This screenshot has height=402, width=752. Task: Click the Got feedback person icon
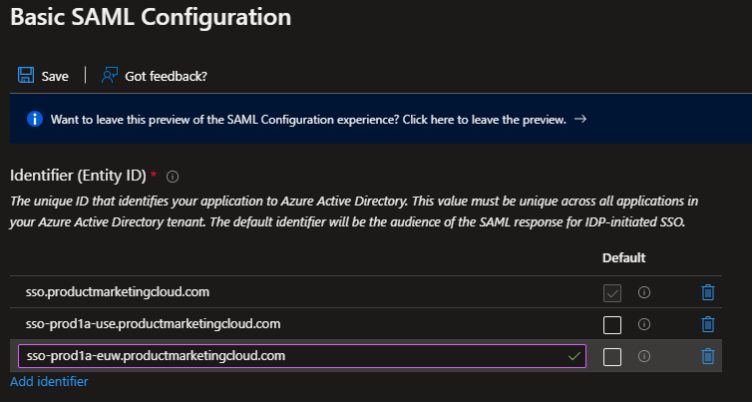pyautogui.click(x=109, y=75)
